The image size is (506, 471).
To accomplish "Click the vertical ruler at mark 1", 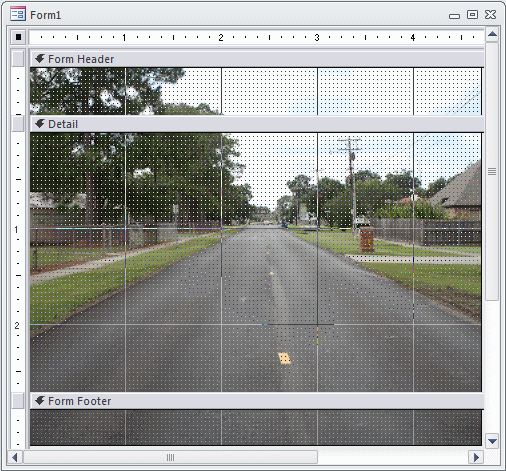I will (x=16, y=229).
